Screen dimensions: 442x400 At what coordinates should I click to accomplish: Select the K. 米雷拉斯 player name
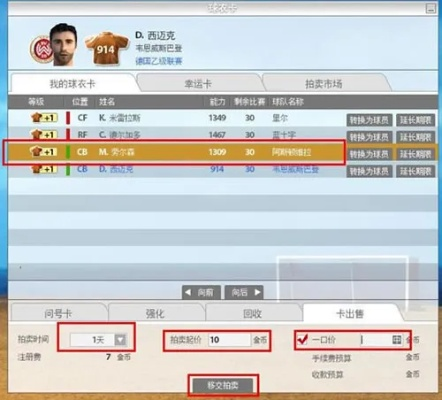coord(120,118)
